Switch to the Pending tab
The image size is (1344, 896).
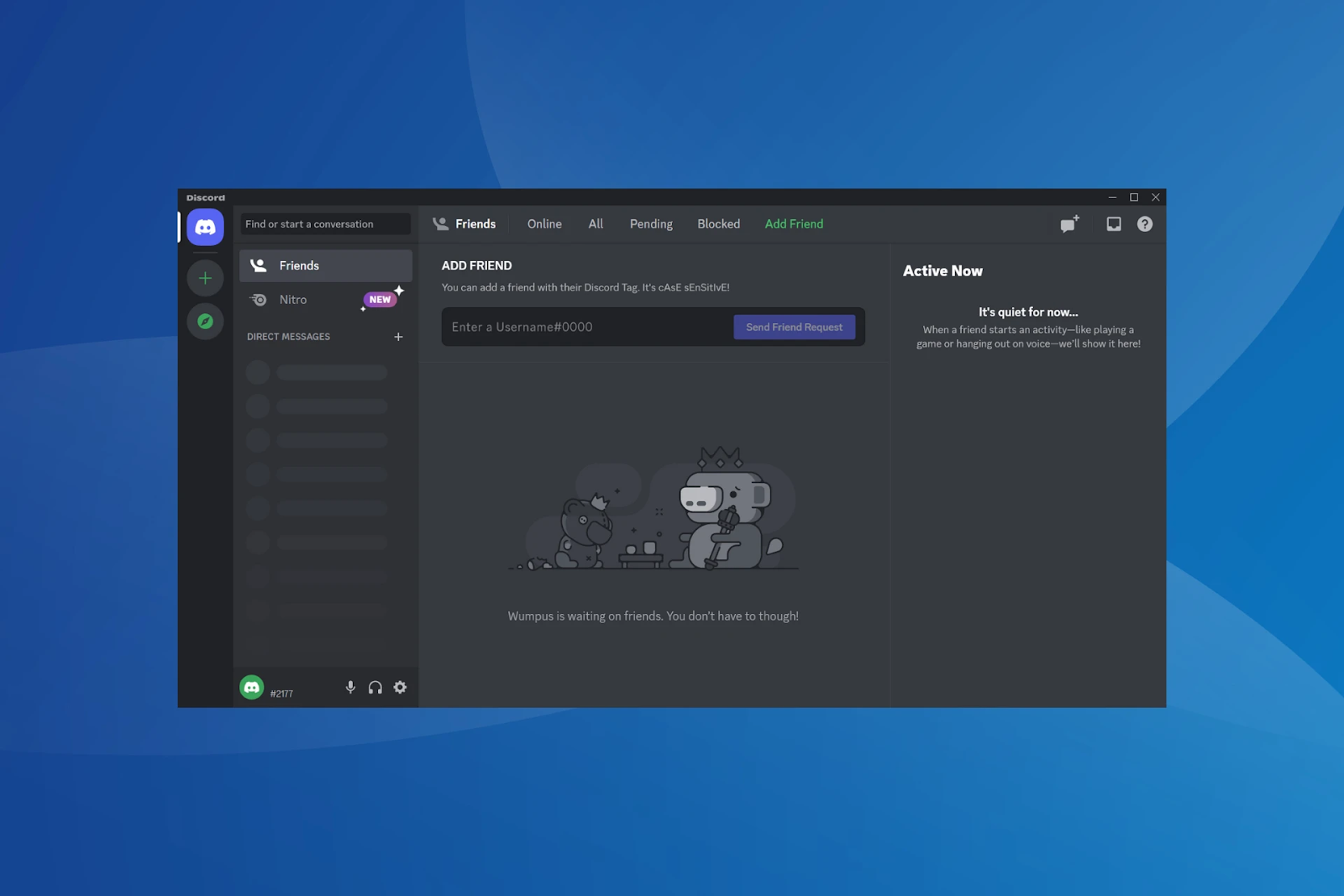point(651,224)
